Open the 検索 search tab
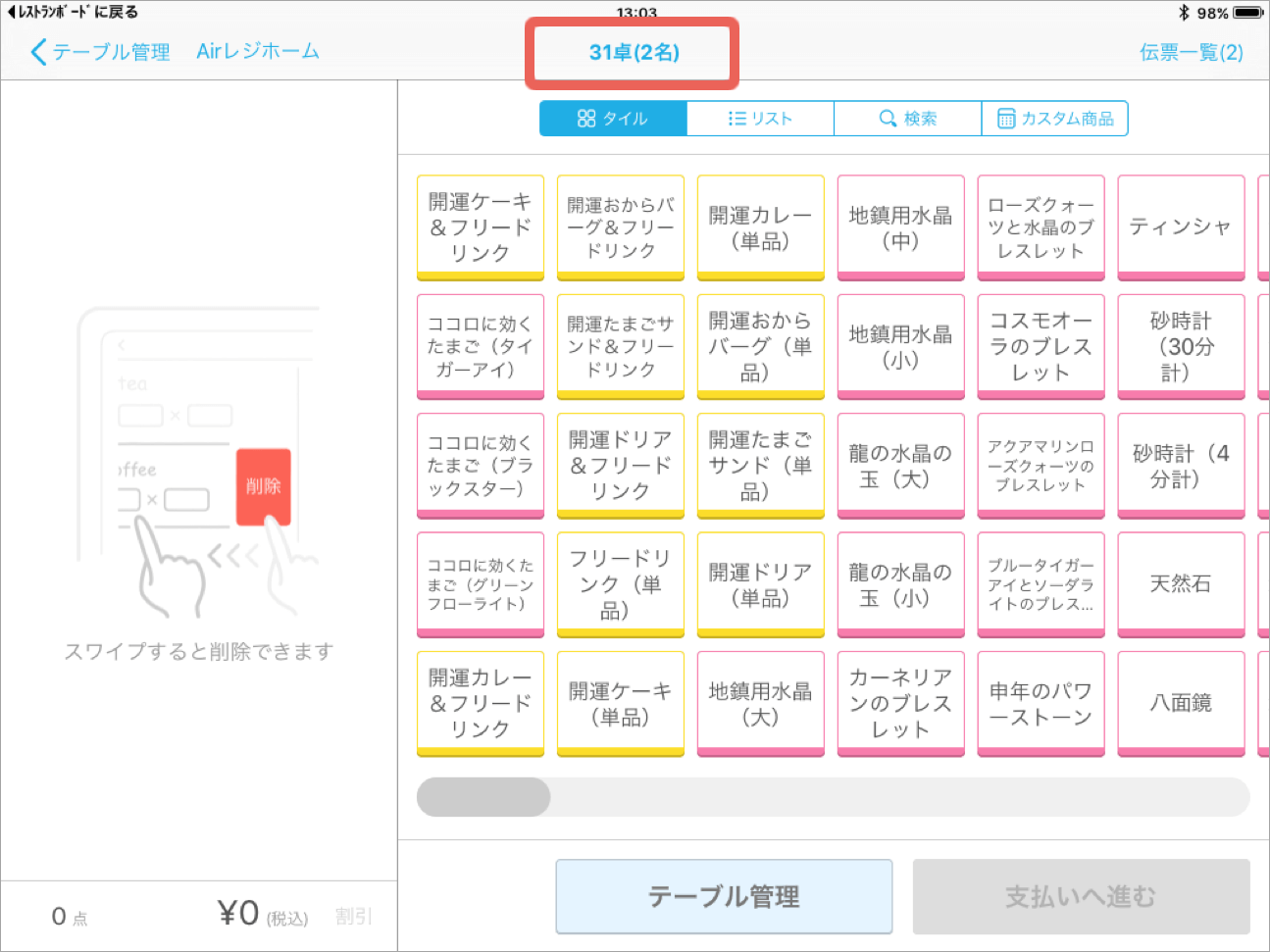The width and height of the screenshot is (1270, 952). click(907, 119)
